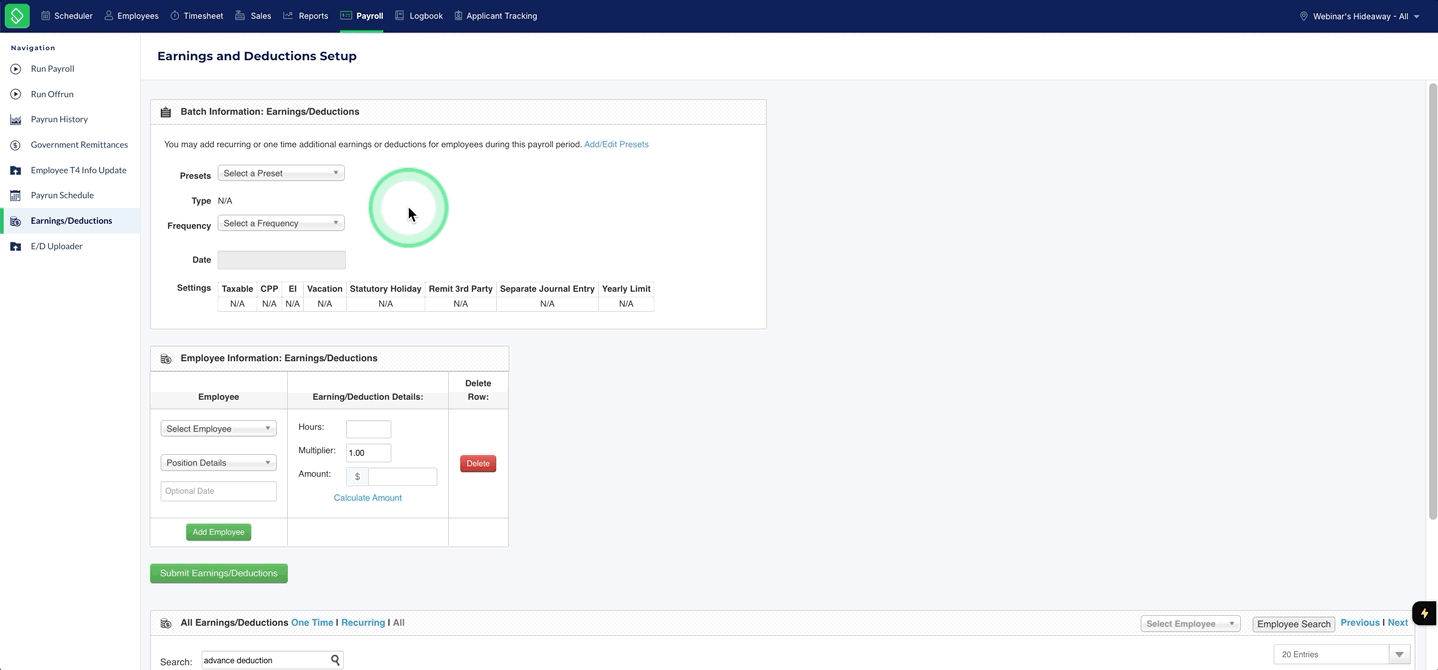Screen dimensions: 1438x670
Task: Click the Add Employee button
Action: click(218, 532)
